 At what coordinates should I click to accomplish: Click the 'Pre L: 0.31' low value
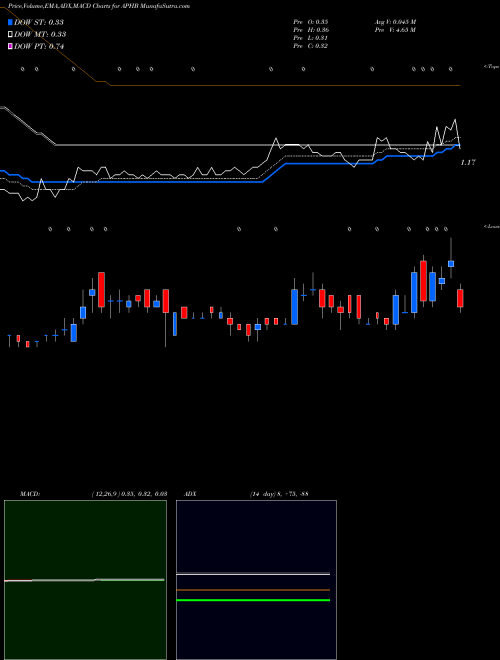(311, 38)
